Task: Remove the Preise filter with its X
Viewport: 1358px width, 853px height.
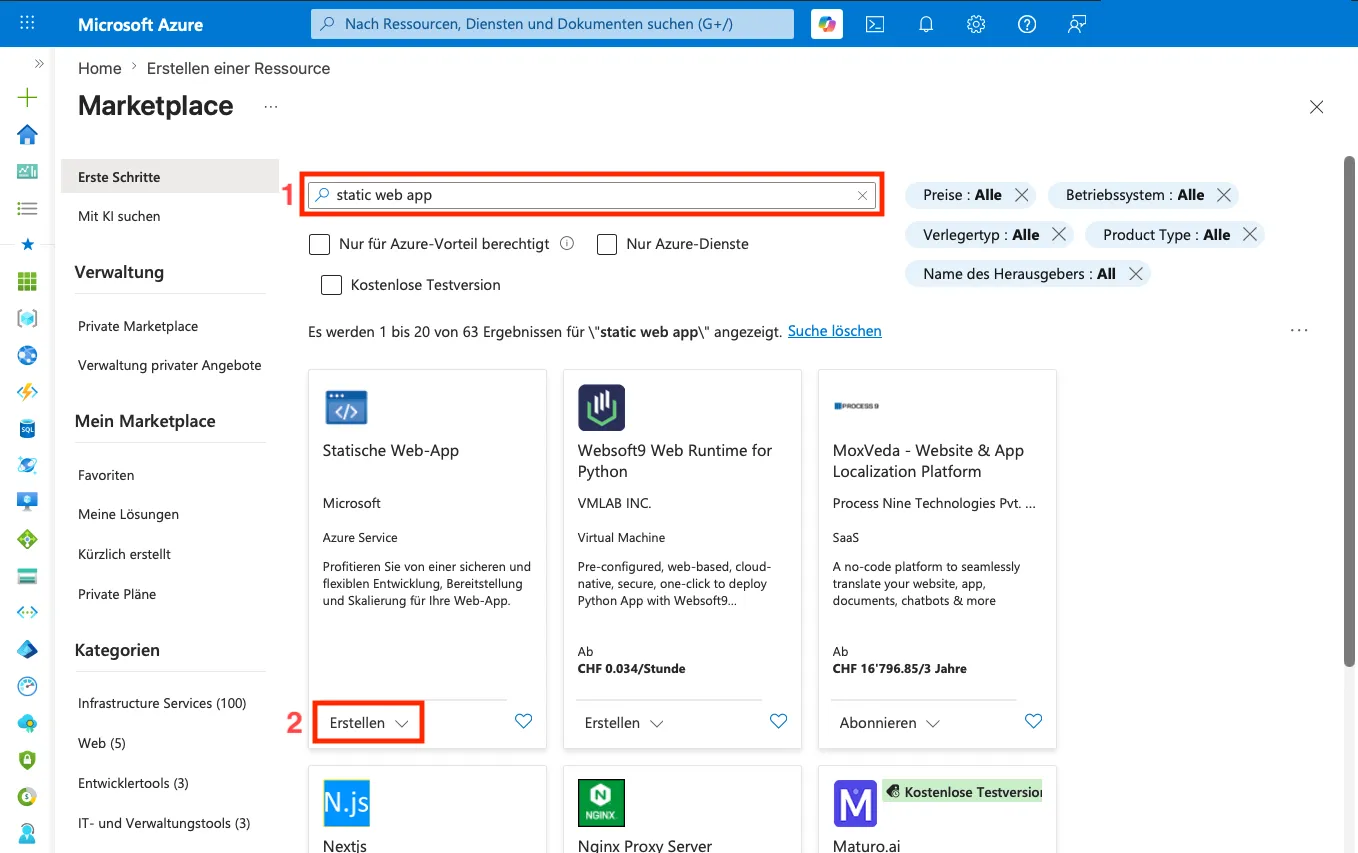Action: [1021, 195]
